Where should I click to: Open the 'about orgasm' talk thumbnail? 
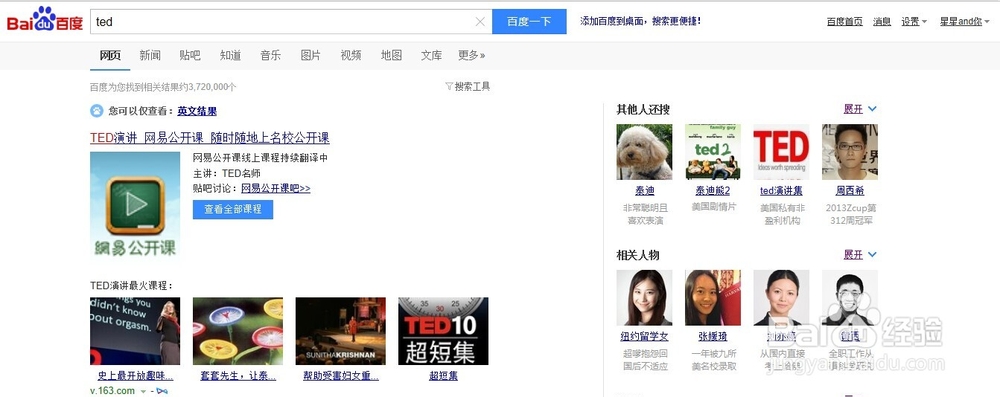click(135, 331)
